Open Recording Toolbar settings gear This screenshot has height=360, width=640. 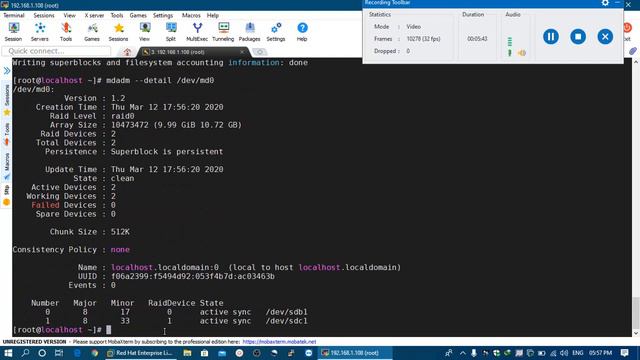[x=605, y=3]
